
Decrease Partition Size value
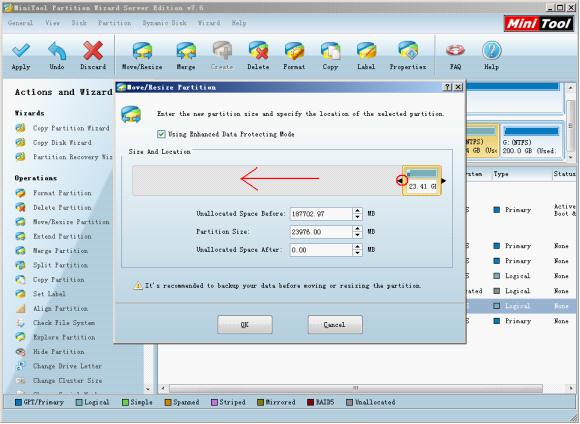coord(357,235)
